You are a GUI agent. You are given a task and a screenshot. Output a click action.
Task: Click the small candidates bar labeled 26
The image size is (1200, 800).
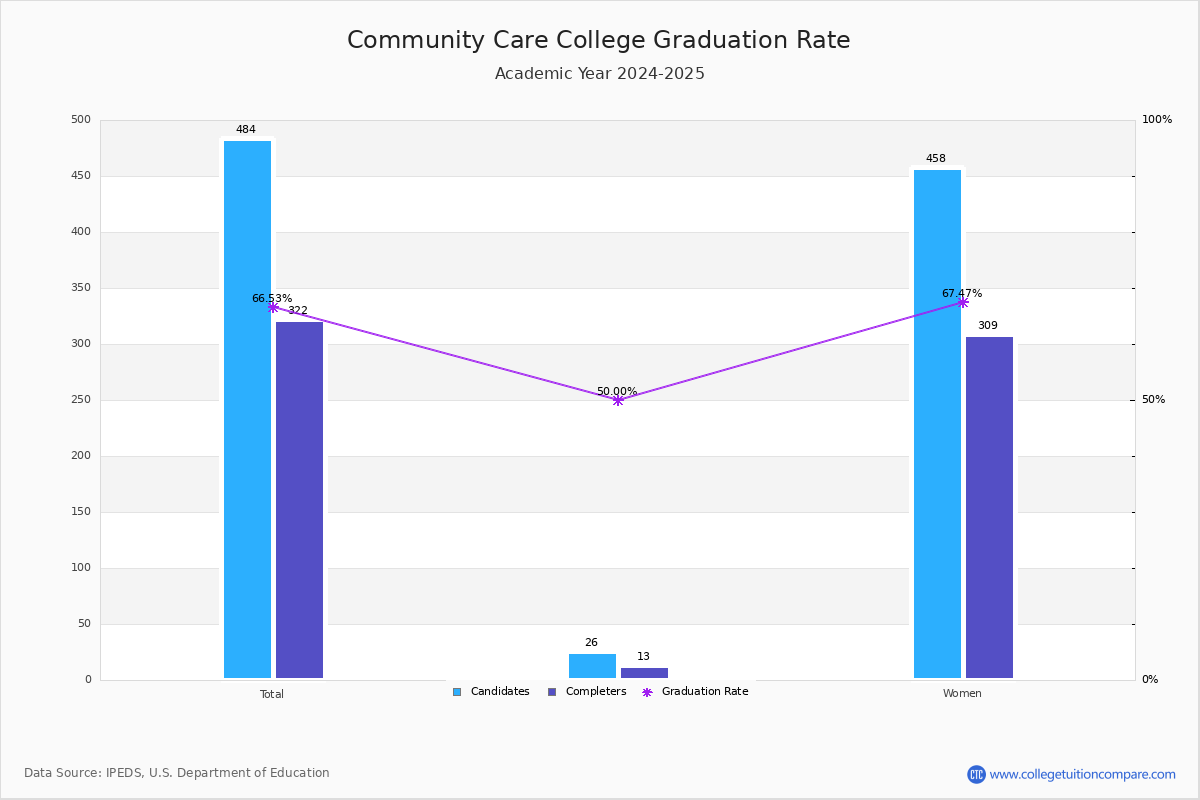point(592,666)
